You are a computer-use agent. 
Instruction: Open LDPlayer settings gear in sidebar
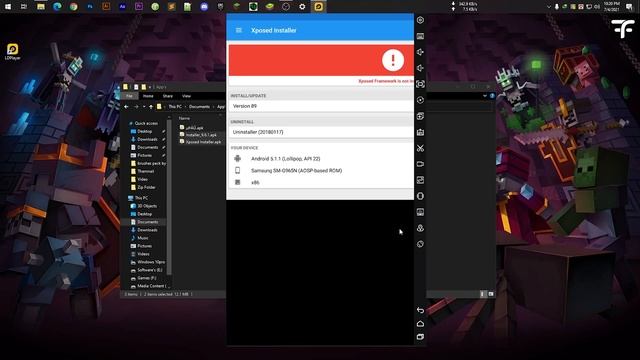[x=420, y=20]
